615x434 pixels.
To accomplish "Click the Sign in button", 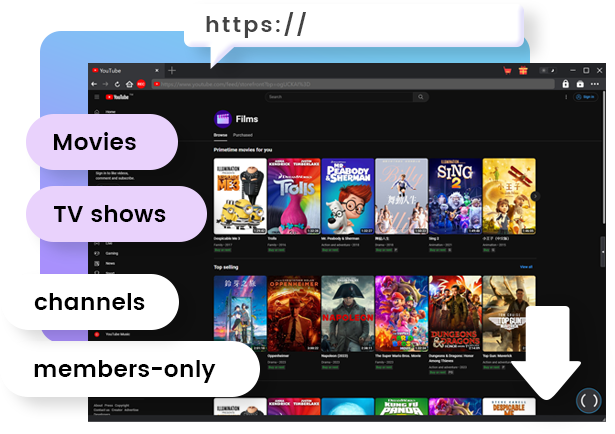I will point(586,97).
